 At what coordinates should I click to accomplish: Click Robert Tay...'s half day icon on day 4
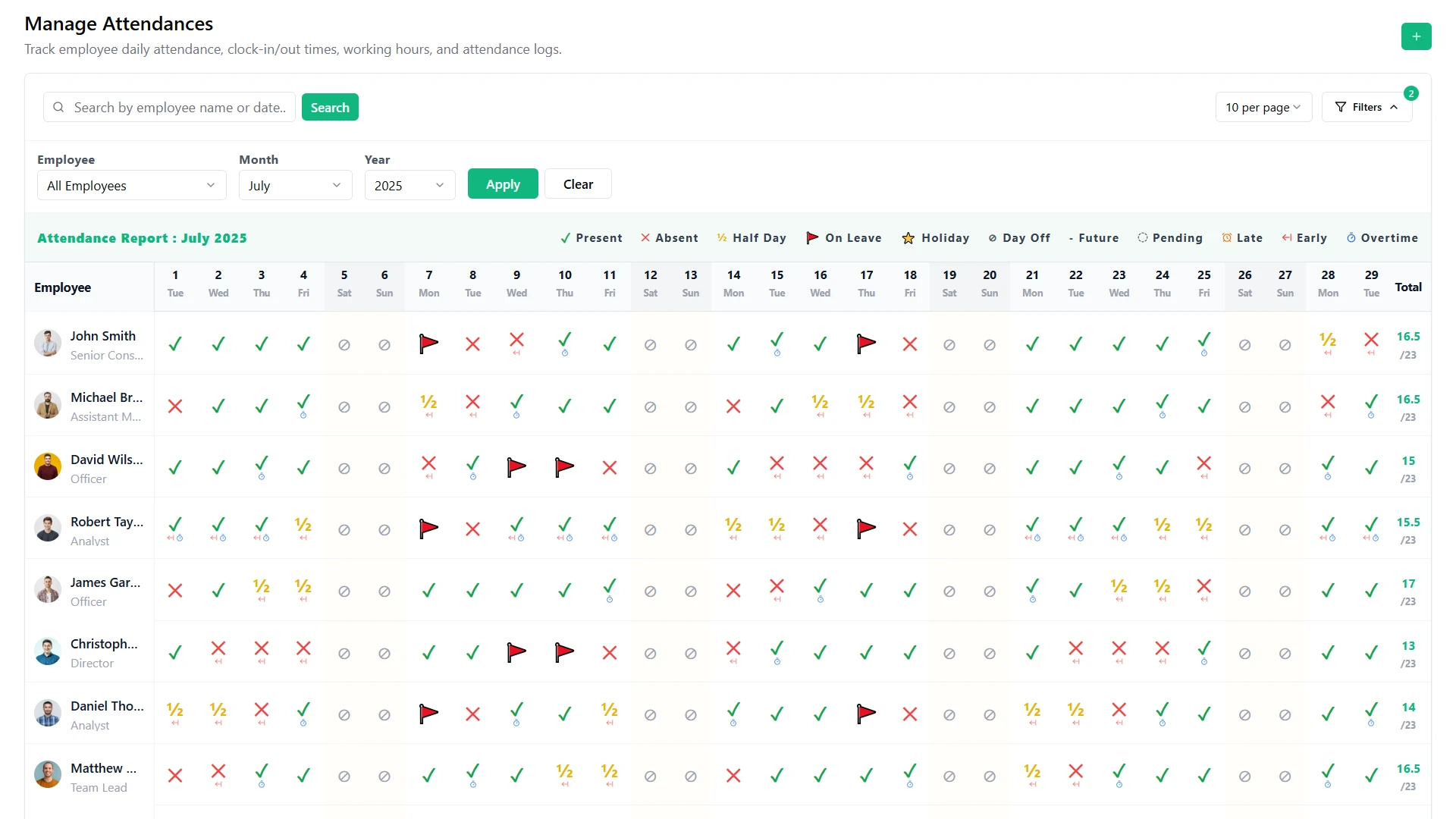(303, 525)
